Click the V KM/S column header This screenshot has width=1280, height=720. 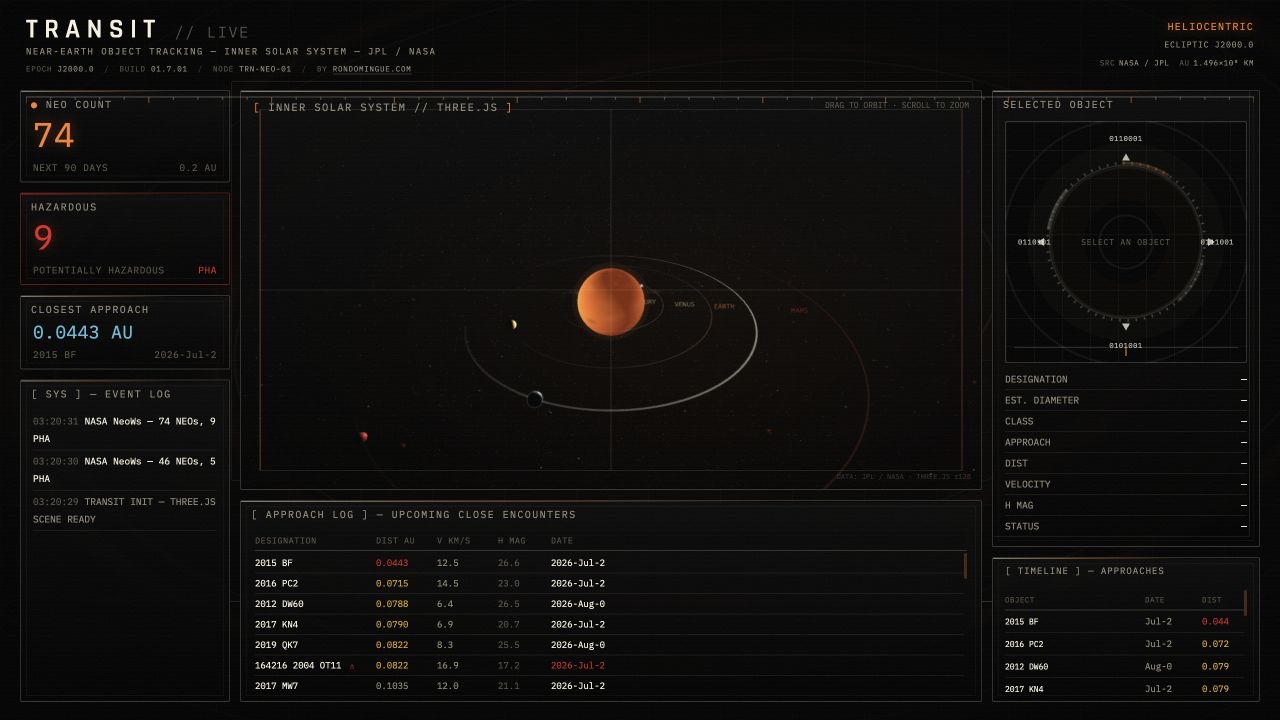click(x=454, y=541)
